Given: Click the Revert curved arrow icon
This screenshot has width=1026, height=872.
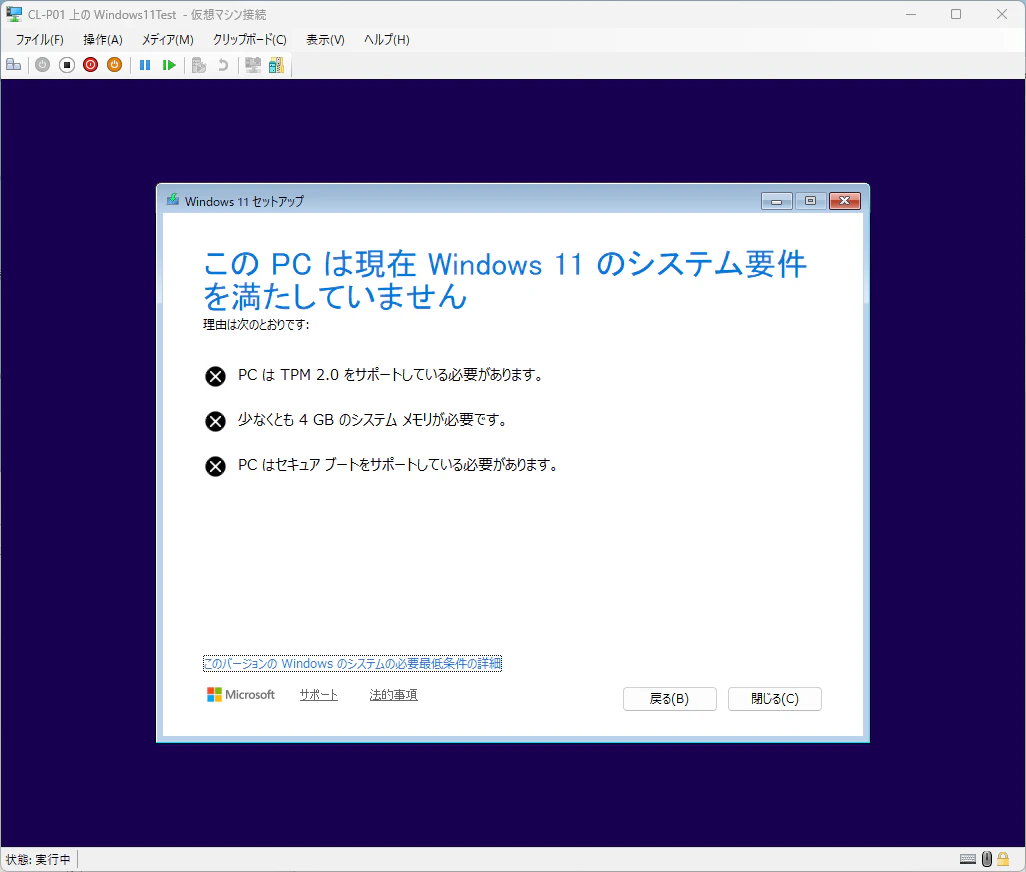Looking at the screenshot, I should coord(222,65).
